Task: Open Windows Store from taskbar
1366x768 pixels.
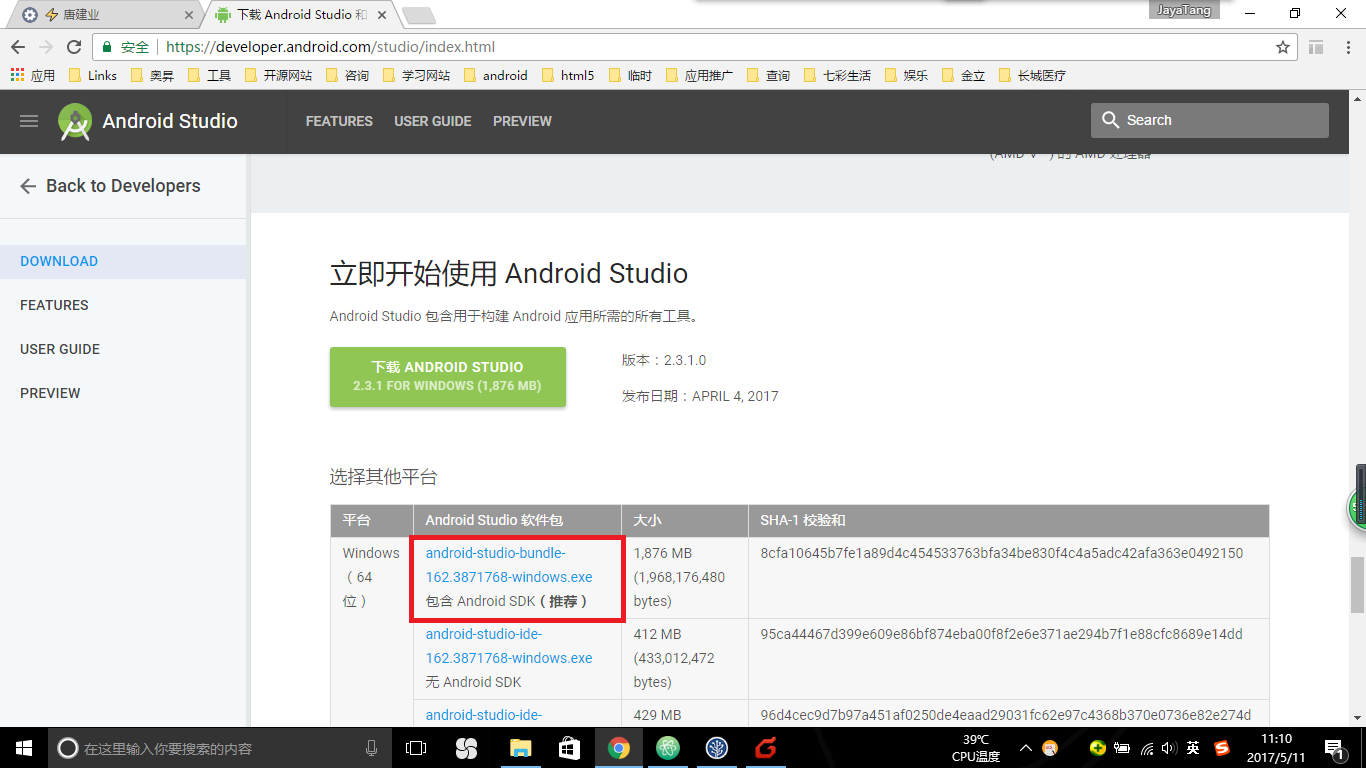Action: click(x=569, y=748)
